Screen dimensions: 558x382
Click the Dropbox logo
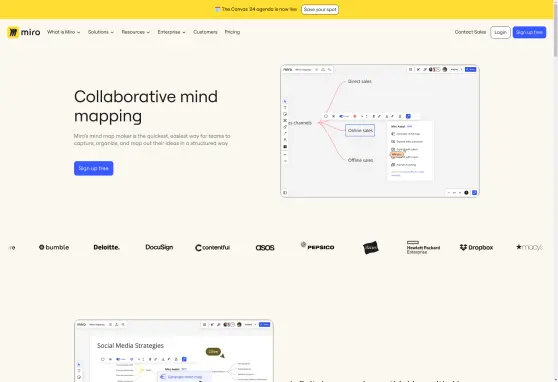pos(476,247)
